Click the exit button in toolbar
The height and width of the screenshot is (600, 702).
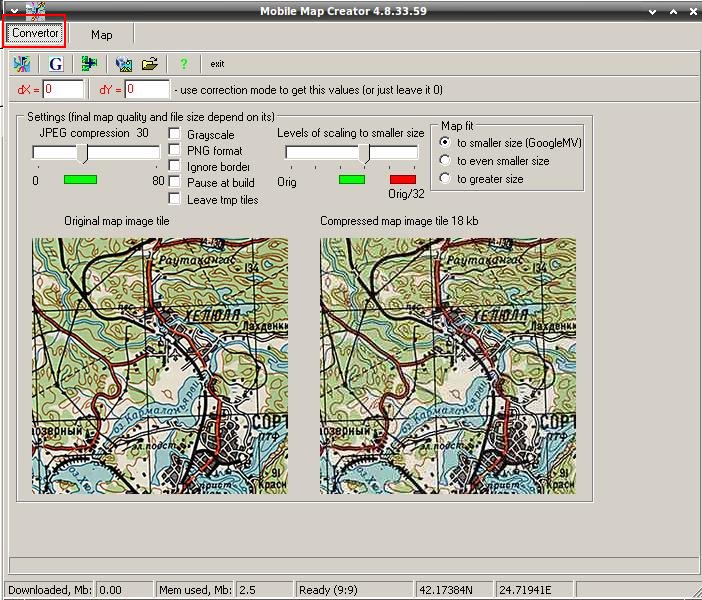coord(217,64)
